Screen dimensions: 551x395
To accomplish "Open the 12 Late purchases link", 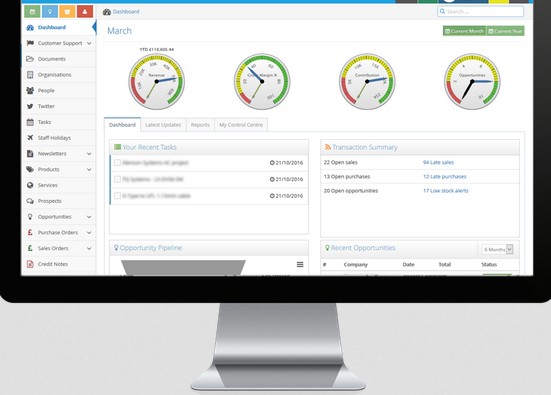I will [x=445, y=176].
